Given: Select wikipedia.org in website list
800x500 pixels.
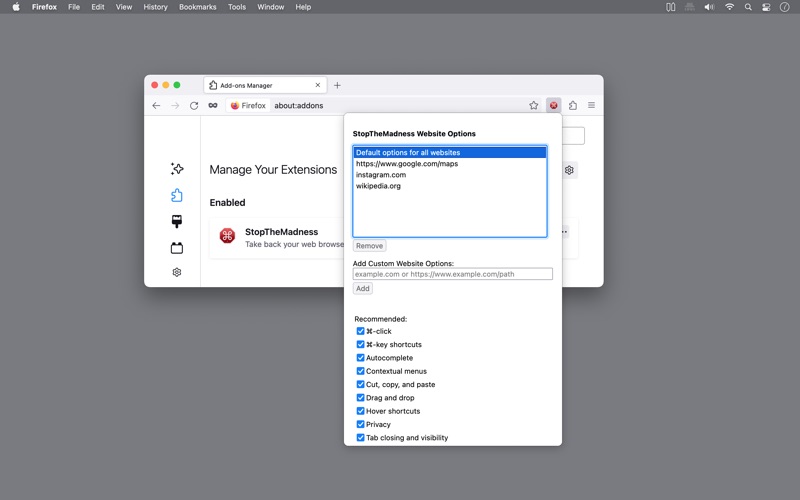Looking at the screenshot, I should click(449, 186).
